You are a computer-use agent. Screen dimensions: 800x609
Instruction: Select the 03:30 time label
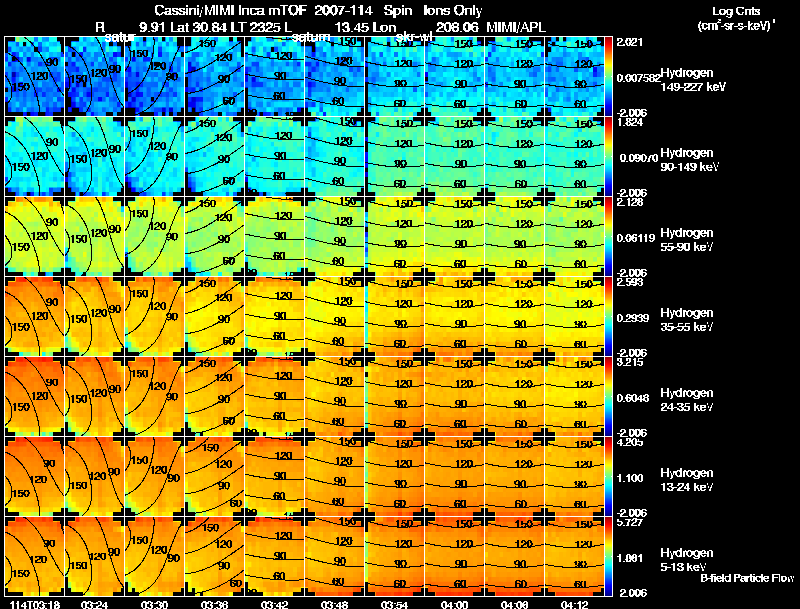coord(155,605)
